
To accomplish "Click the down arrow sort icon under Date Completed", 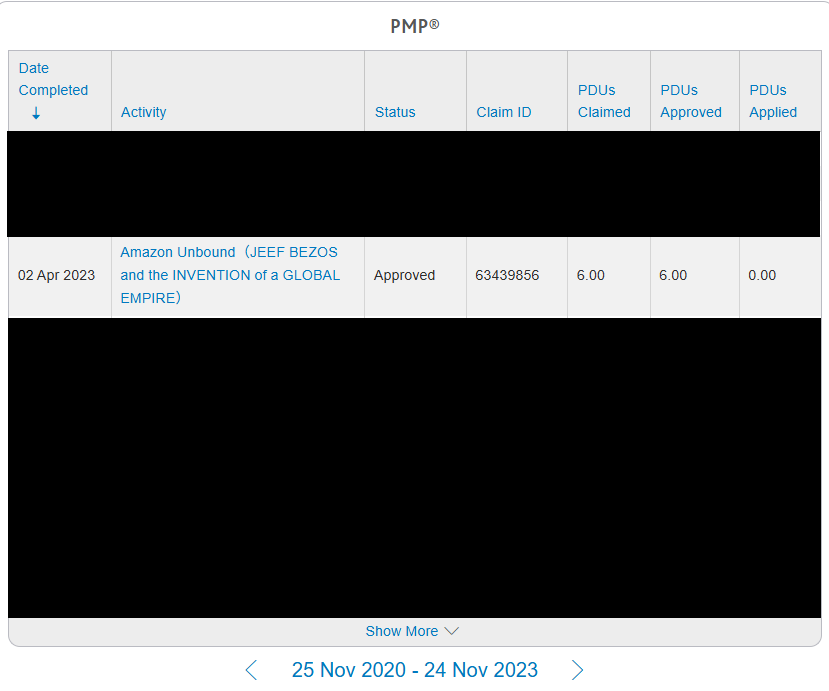I will tap(36, 113).
